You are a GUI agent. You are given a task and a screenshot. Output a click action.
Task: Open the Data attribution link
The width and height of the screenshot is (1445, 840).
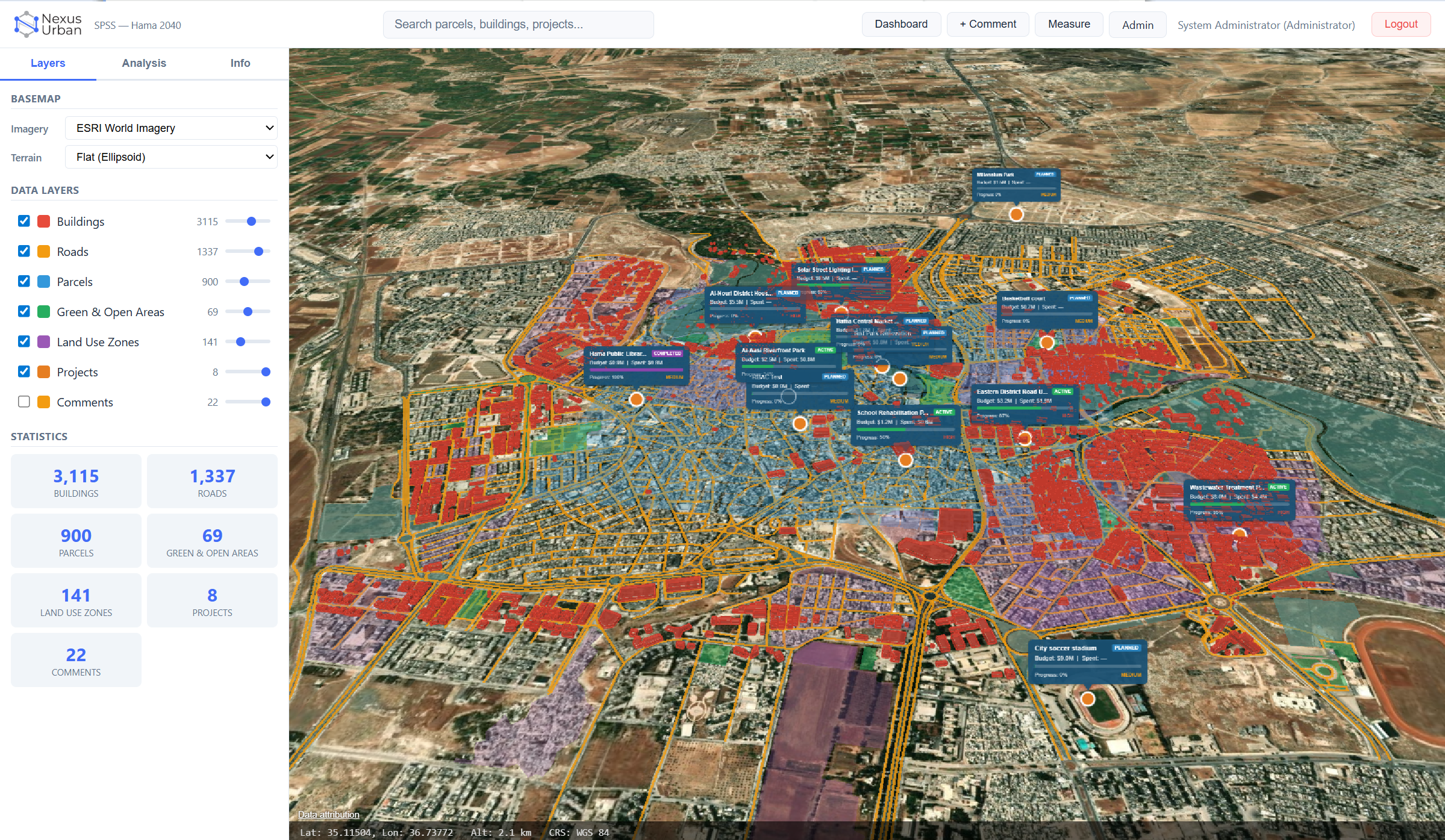click(x=328, y=814)
